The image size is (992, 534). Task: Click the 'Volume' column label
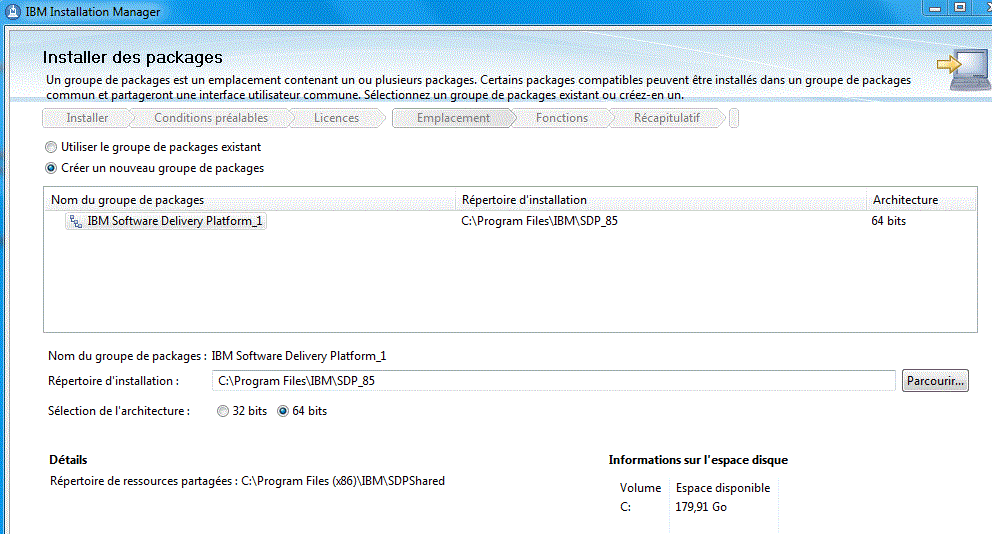tap(640, 488)
